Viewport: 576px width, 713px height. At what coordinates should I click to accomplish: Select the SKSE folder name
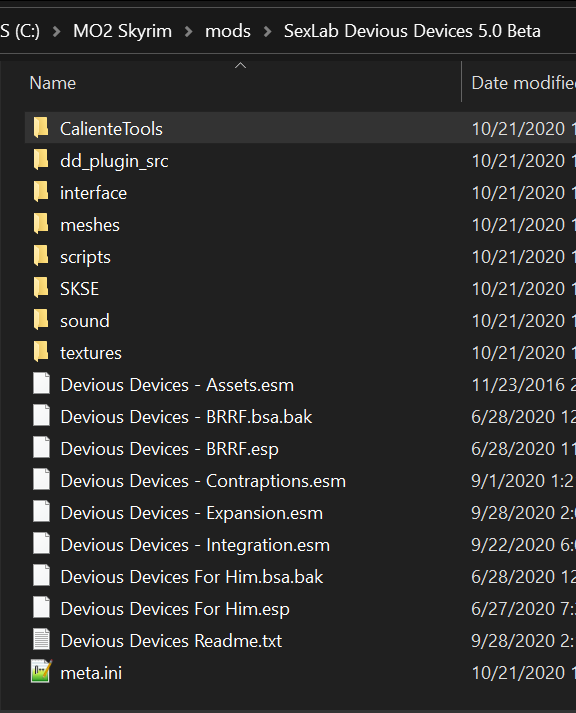[79, 289]
